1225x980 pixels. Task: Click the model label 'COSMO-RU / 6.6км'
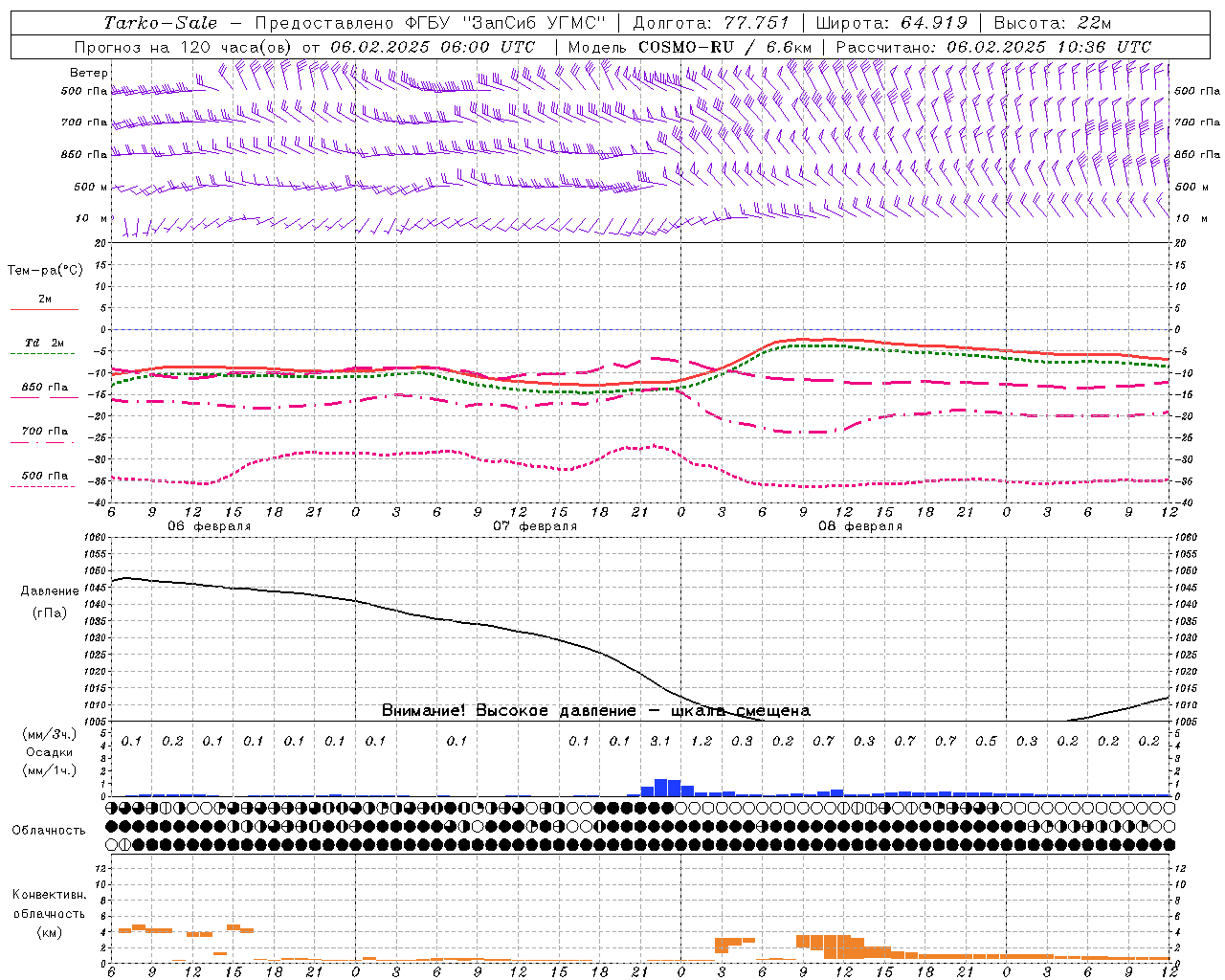coord(725,47)
